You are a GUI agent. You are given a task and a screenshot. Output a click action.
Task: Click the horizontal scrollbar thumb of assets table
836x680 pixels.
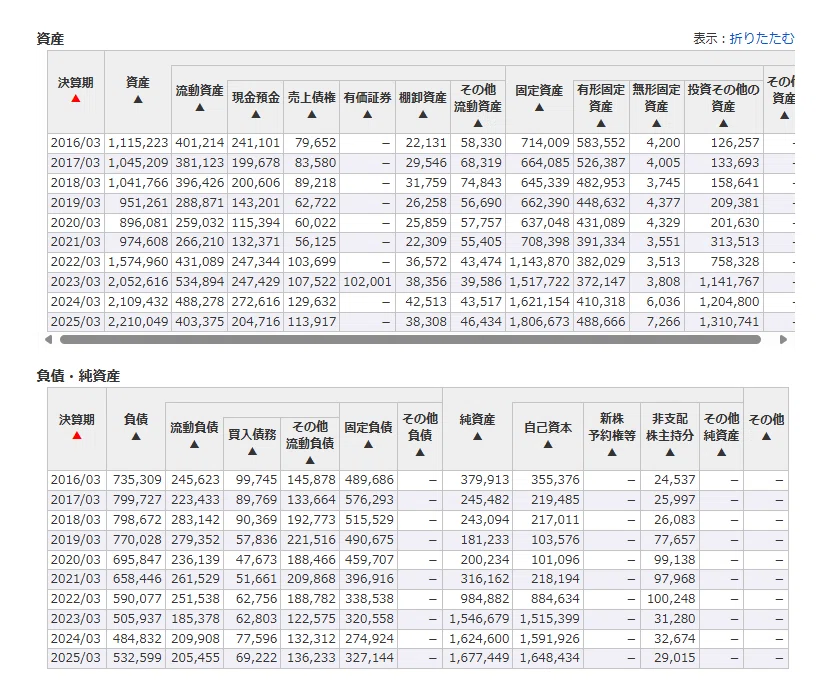coord(410,340)
